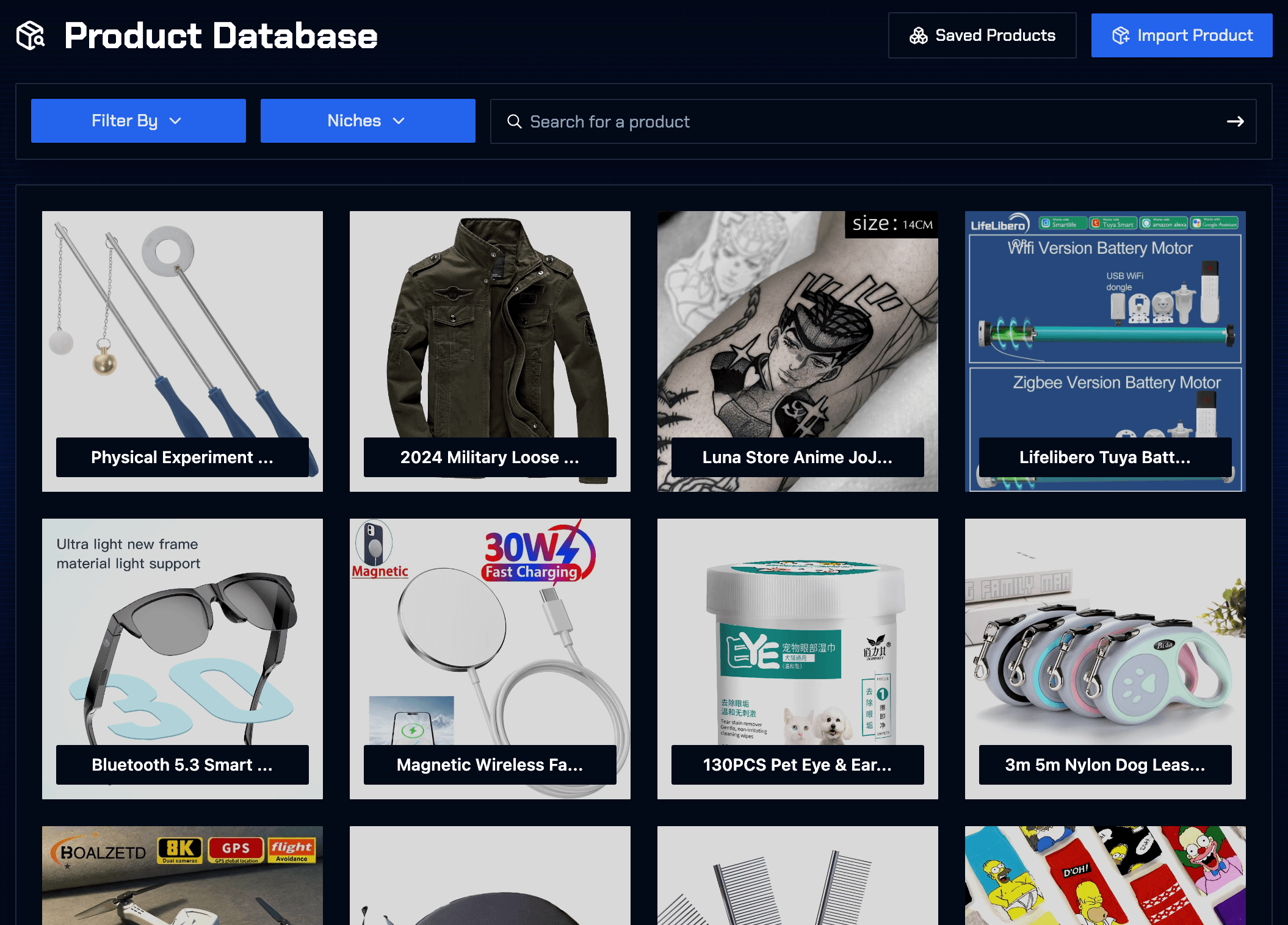
Task: Open the metal pet comb product card
Action: pos(798,876)
